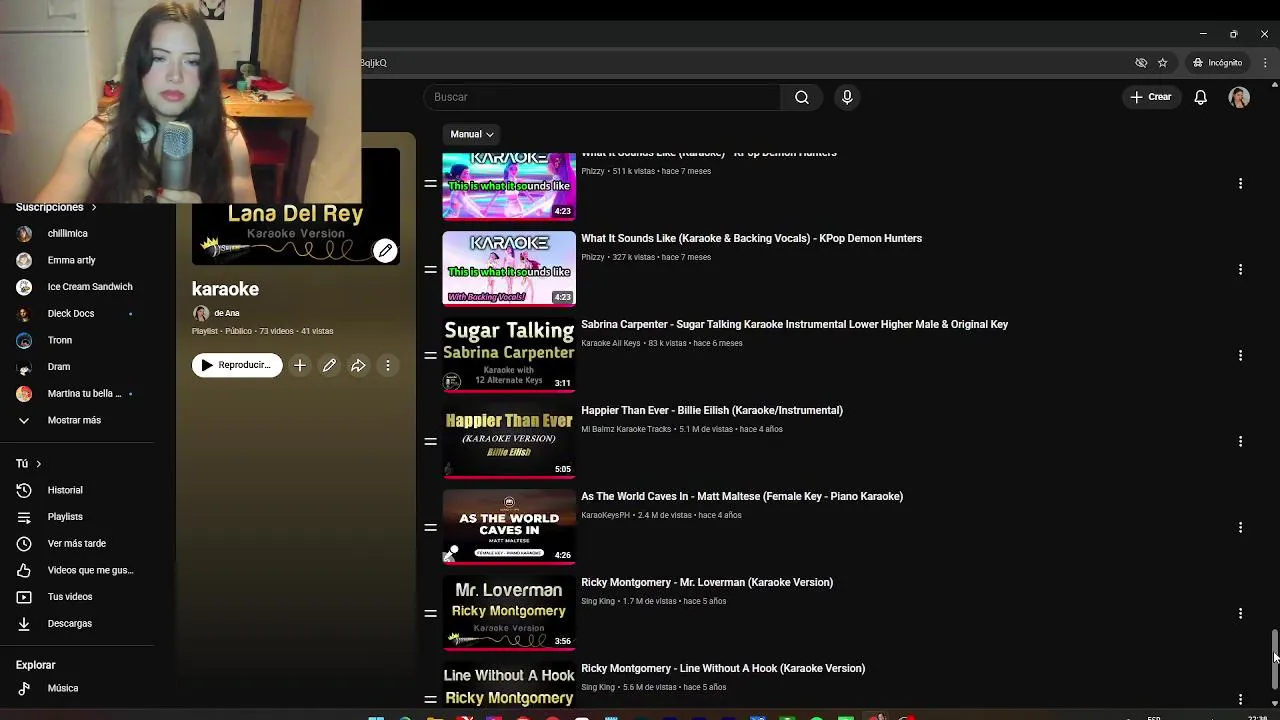Open Sing King channel under Mr. Loverman
This screenshot has height=720, width=1280.
click(598, 601)
